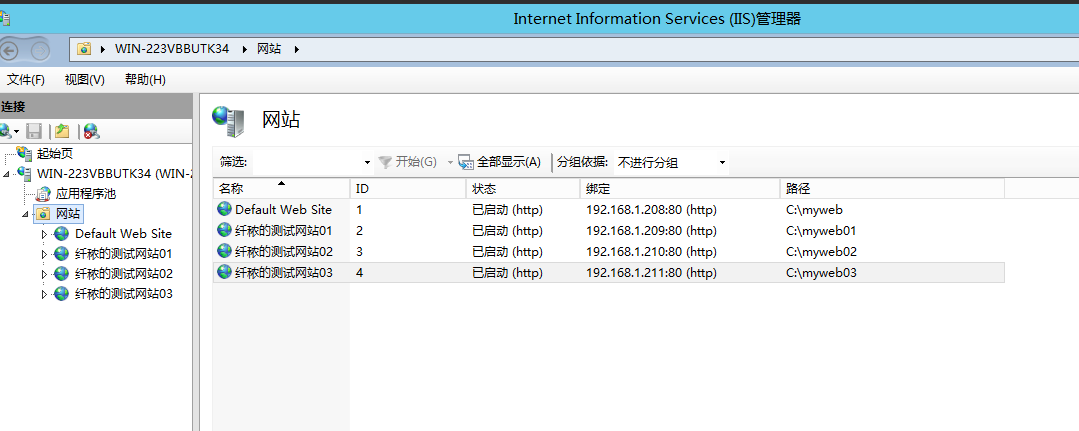This screenshot has height=431, width=1079.
Task: Open the 筛选 filter field dropdown arrow
Action: tap(367, 163)
